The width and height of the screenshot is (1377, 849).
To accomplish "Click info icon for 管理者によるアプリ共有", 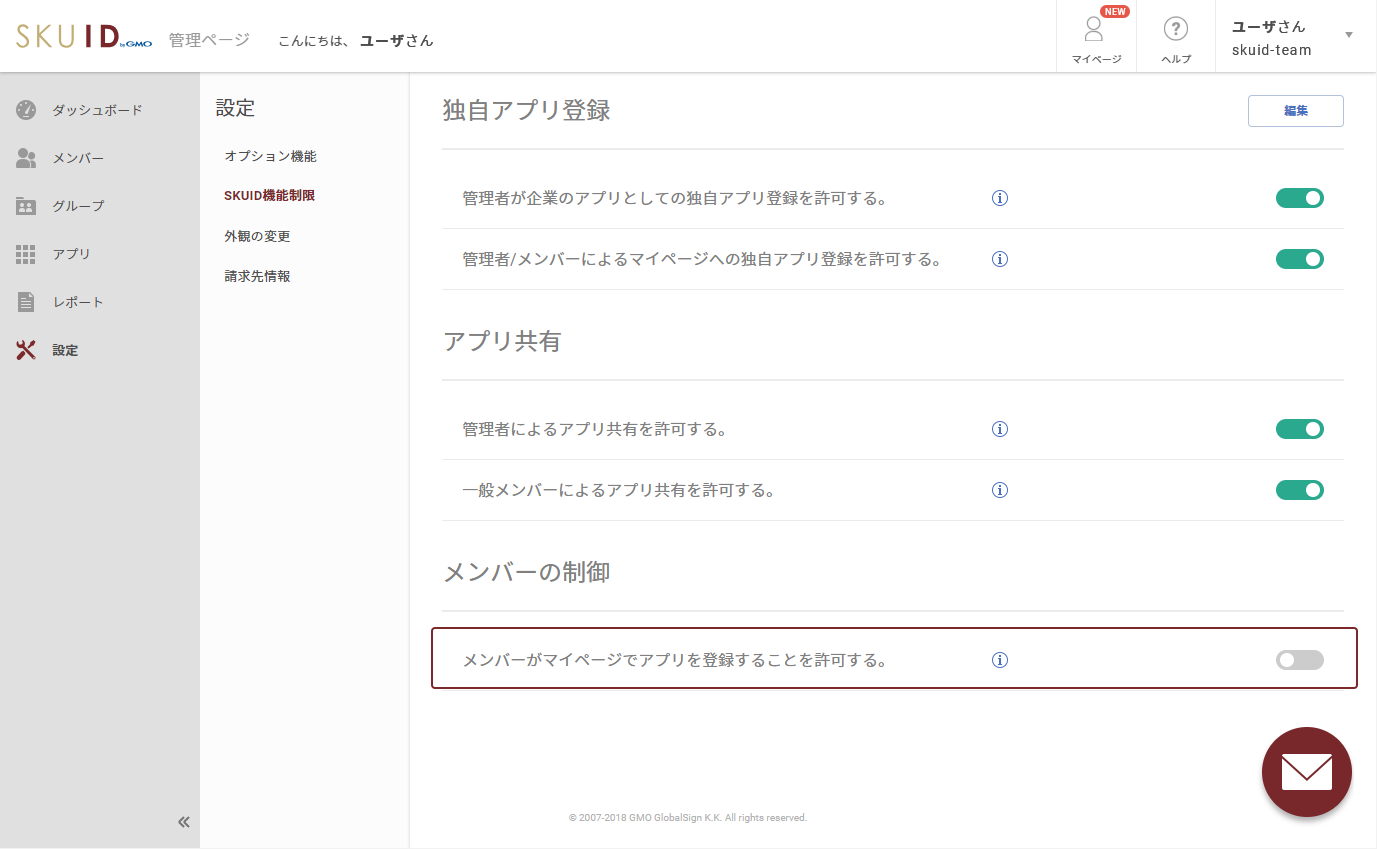I will [999, 429].
